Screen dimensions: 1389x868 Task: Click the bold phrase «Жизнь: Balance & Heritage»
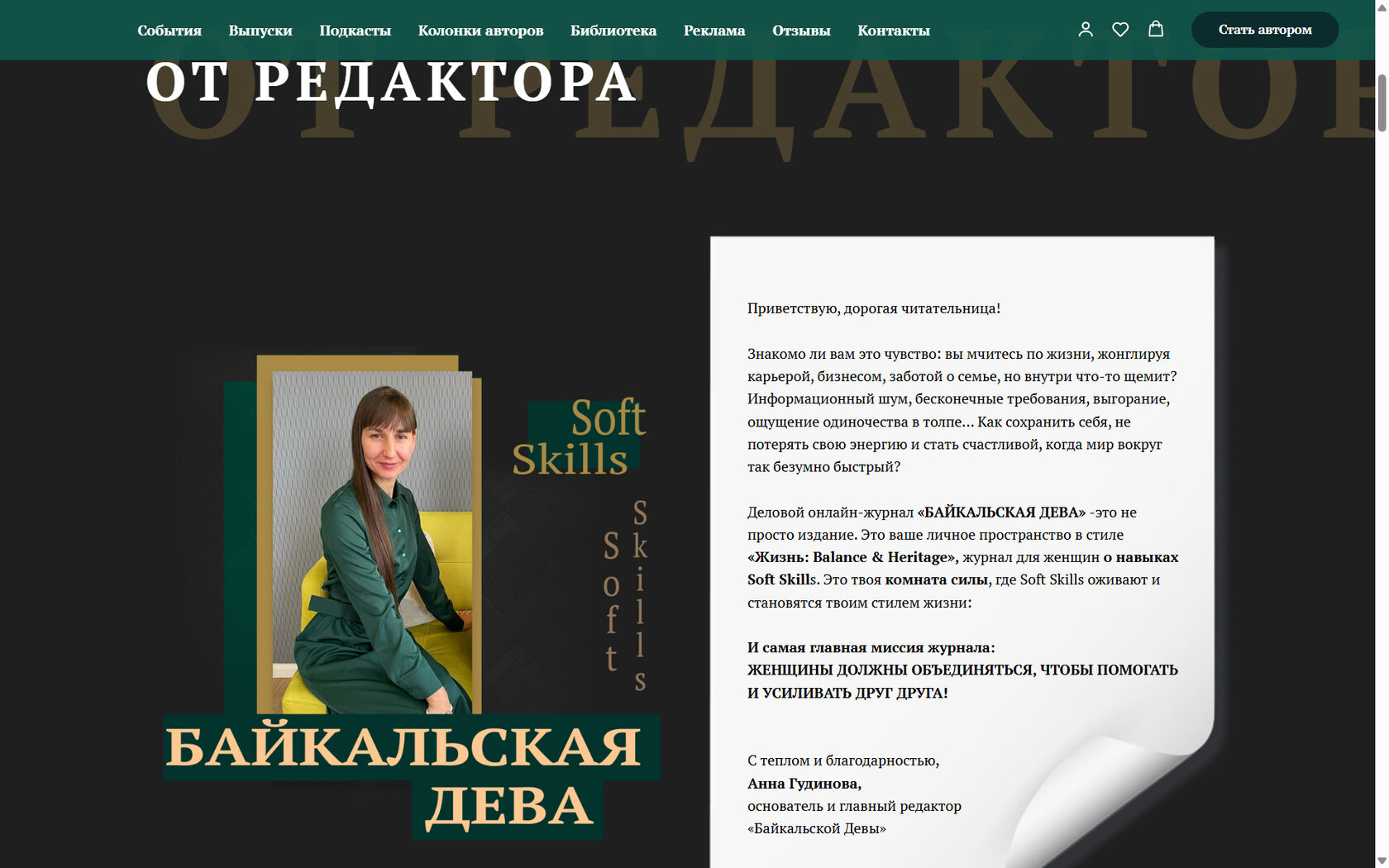pyautogui.click(x=852, y=557)
